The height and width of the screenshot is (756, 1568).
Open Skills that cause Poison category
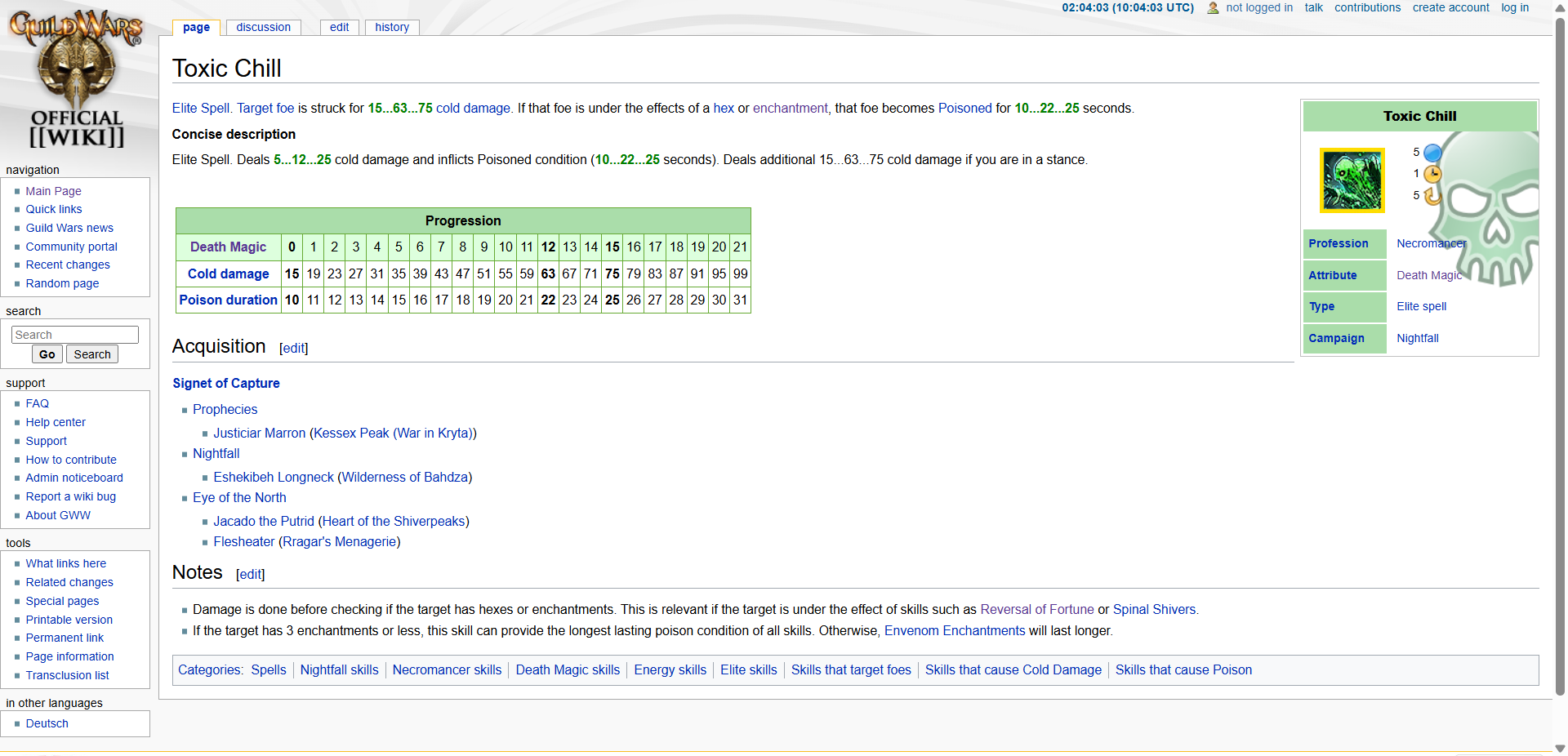(x=1183, y=670)
